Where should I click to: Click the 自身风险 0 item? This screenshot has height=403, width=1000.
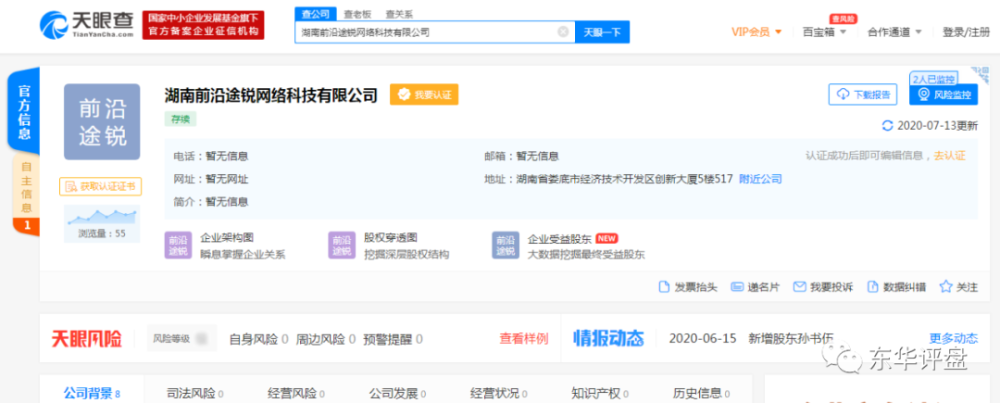click(x=258, y=339)
